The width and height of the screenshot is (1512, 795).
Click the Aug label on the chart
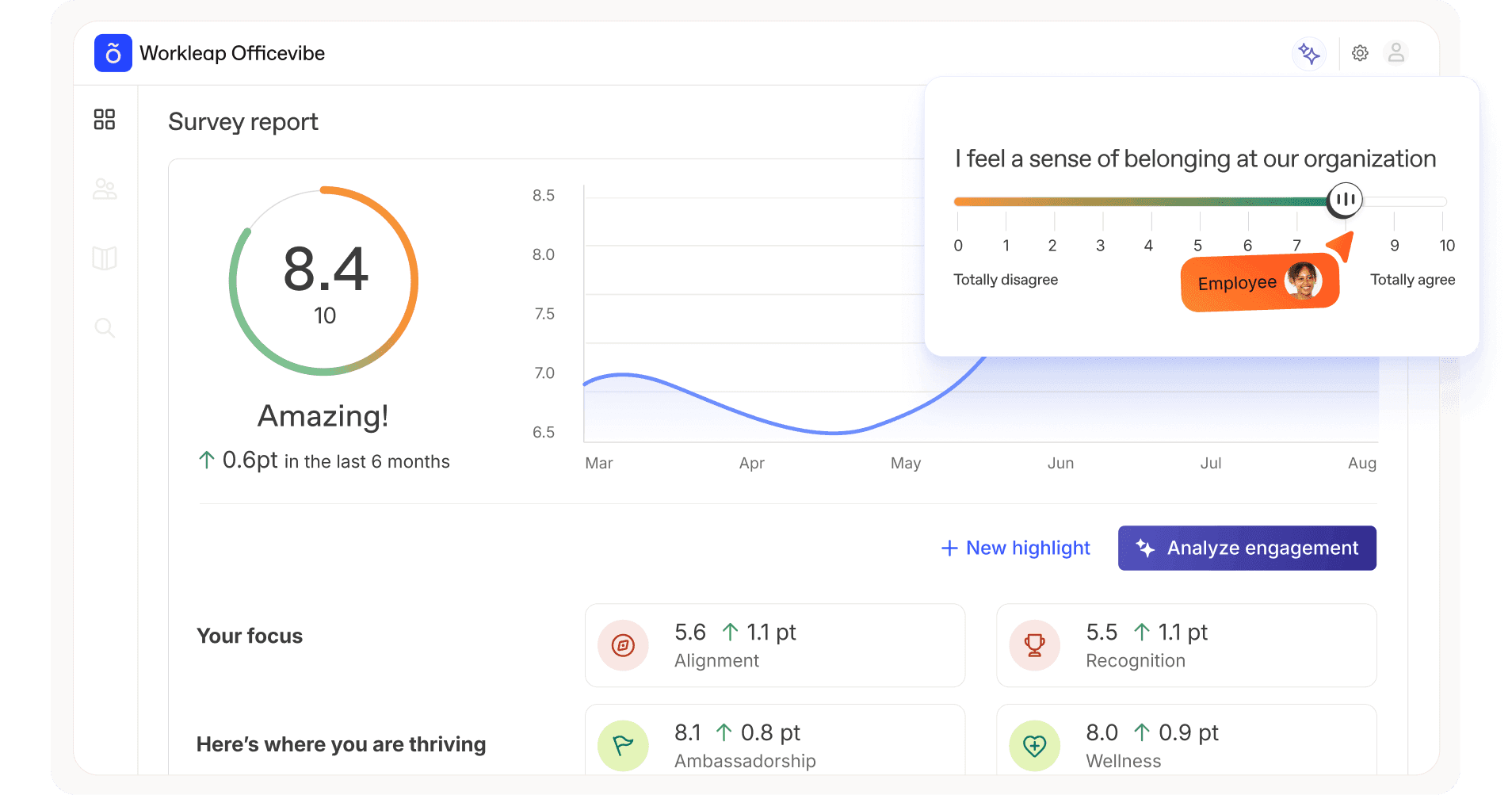tap(1362, 463)
